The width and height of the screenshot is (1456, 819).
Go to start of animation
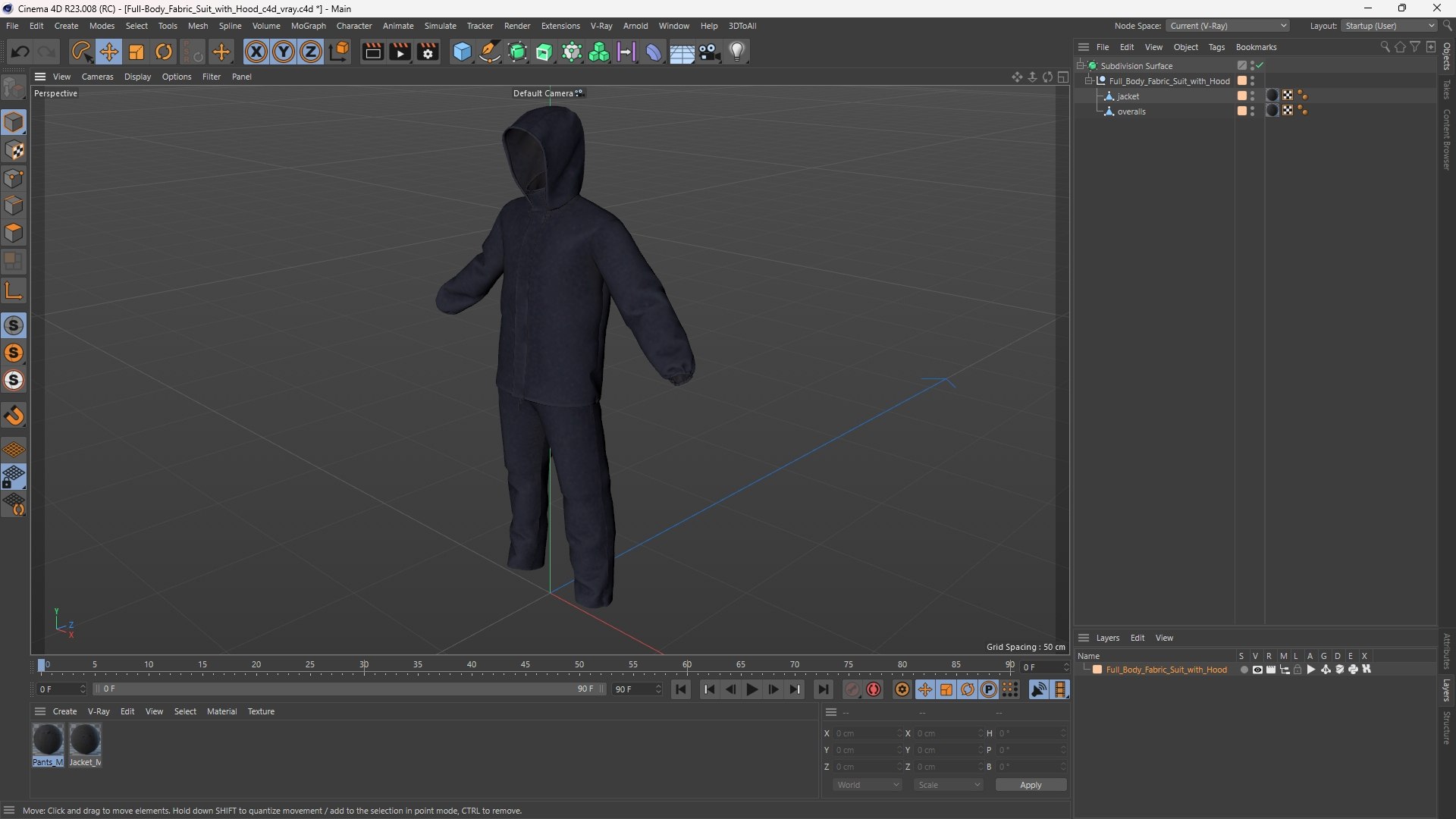coord(681,689)
